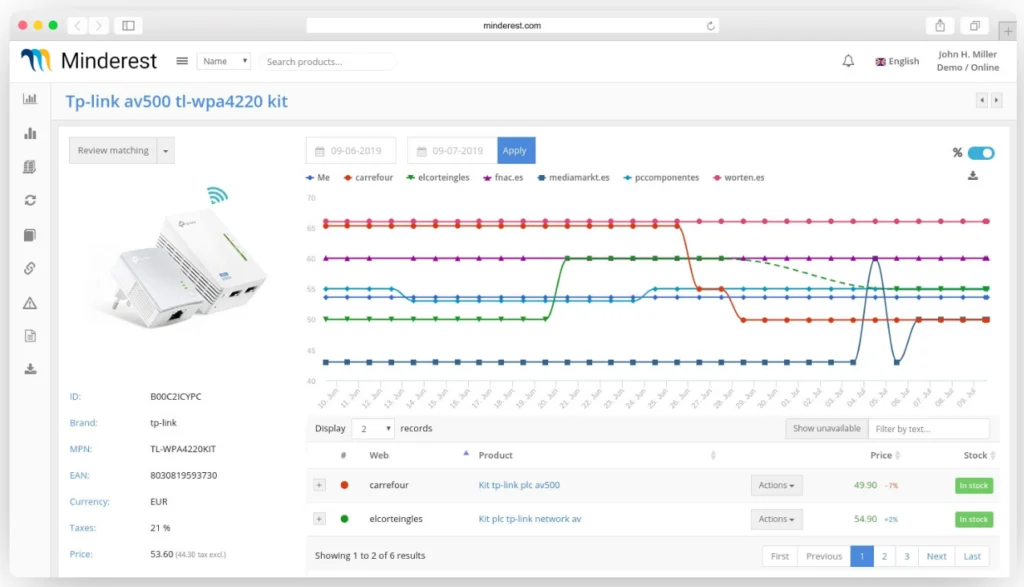Click the Filter by text field

(929, 428)
